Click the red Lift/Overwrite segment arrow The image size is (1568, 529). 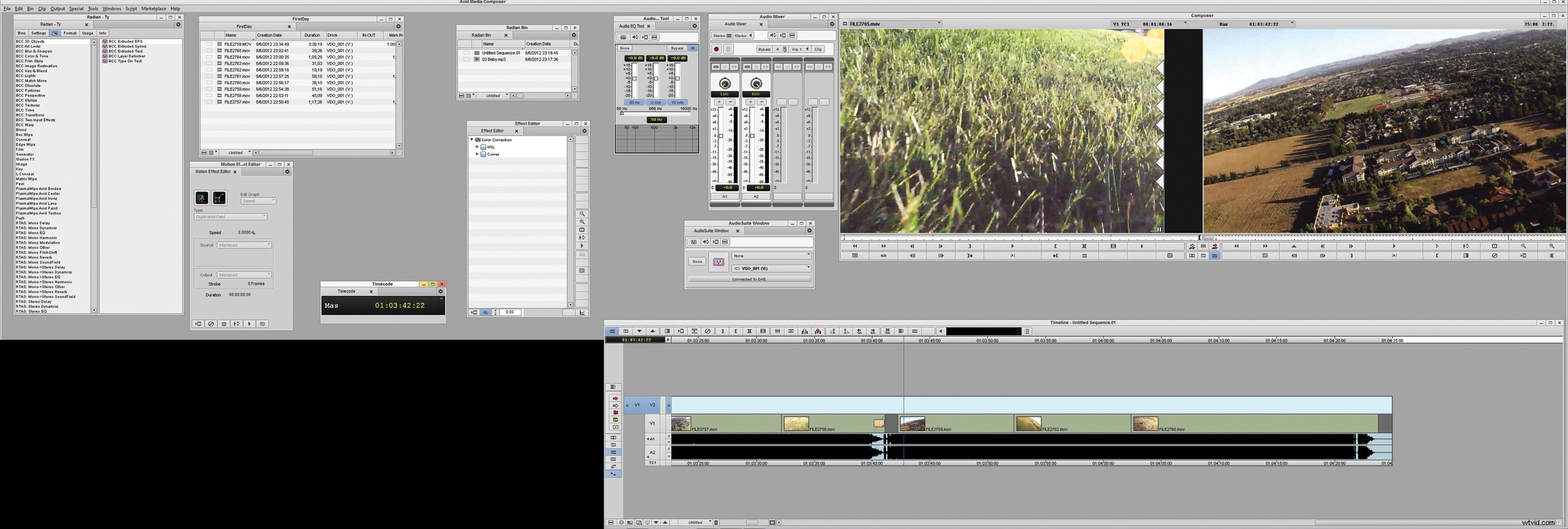615,398
